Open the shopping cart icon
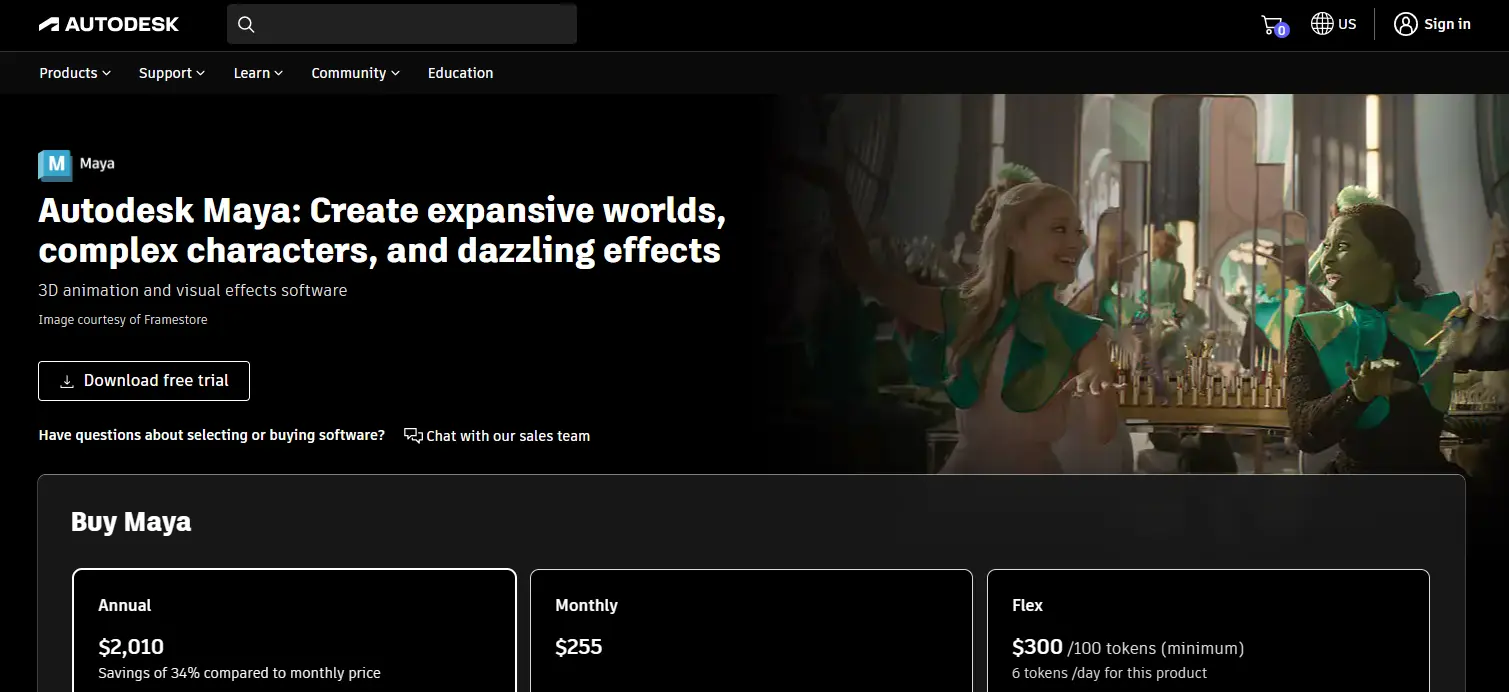The height and width of the screenshot is (692, 1509). [1272, 25]
